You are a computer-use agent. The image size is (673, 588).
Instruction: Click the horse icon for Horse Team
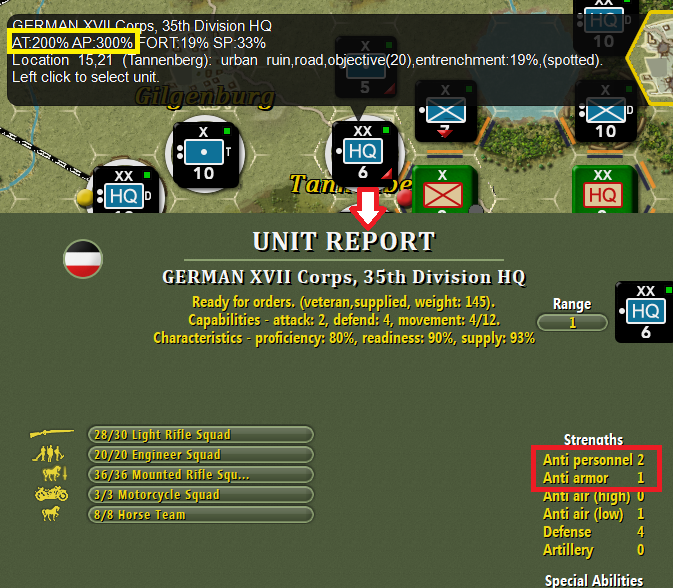(51, 513)
